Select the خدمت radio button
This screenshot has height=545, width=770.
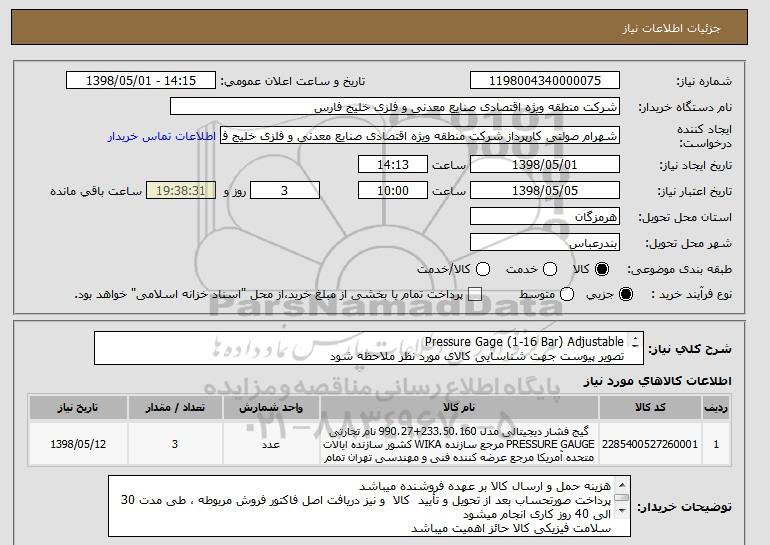click(550, 269)
